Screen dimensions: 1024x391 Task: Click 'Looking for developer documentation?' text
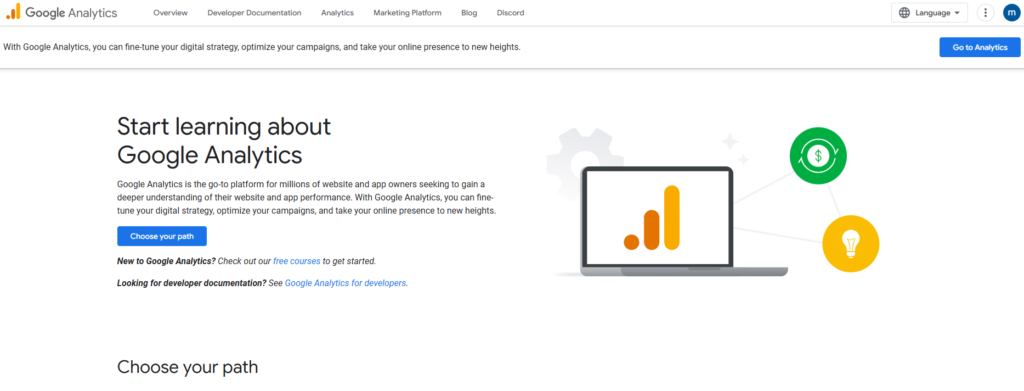pos(191,283)
